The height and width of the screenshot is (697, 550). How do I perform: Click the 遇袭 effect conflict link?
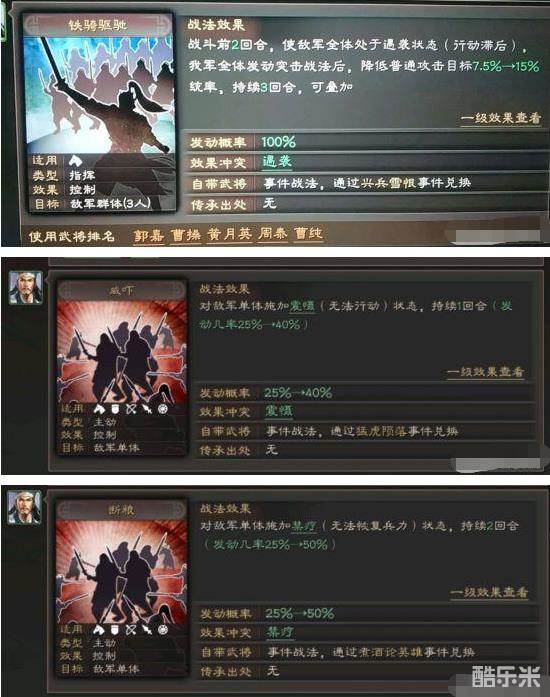277,161
